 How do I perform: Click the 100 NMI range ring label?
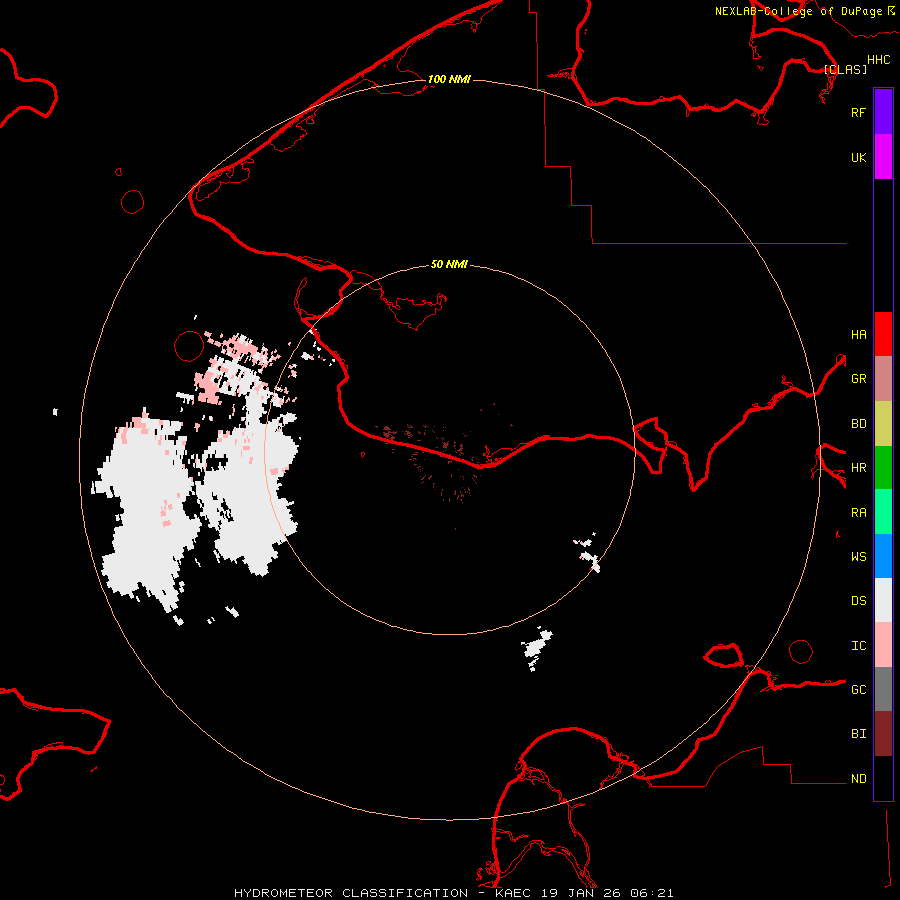[x=449, y=79]
